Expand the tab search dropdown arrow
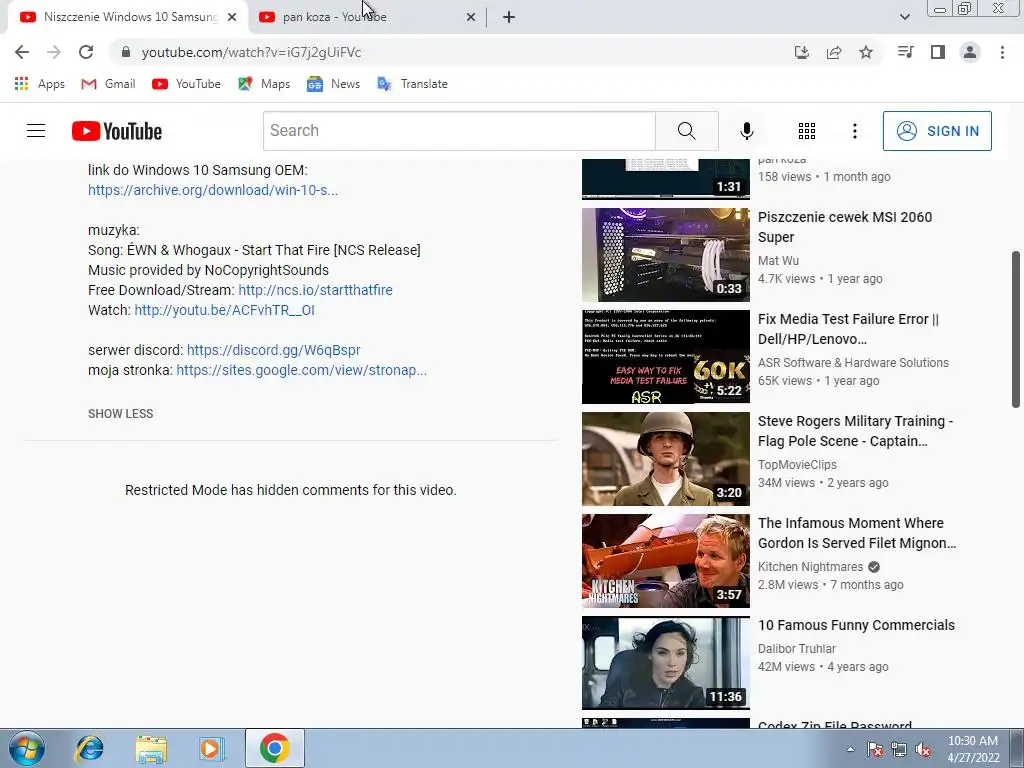The height and width of the screenshot is (768, 1024). [904, 17]
